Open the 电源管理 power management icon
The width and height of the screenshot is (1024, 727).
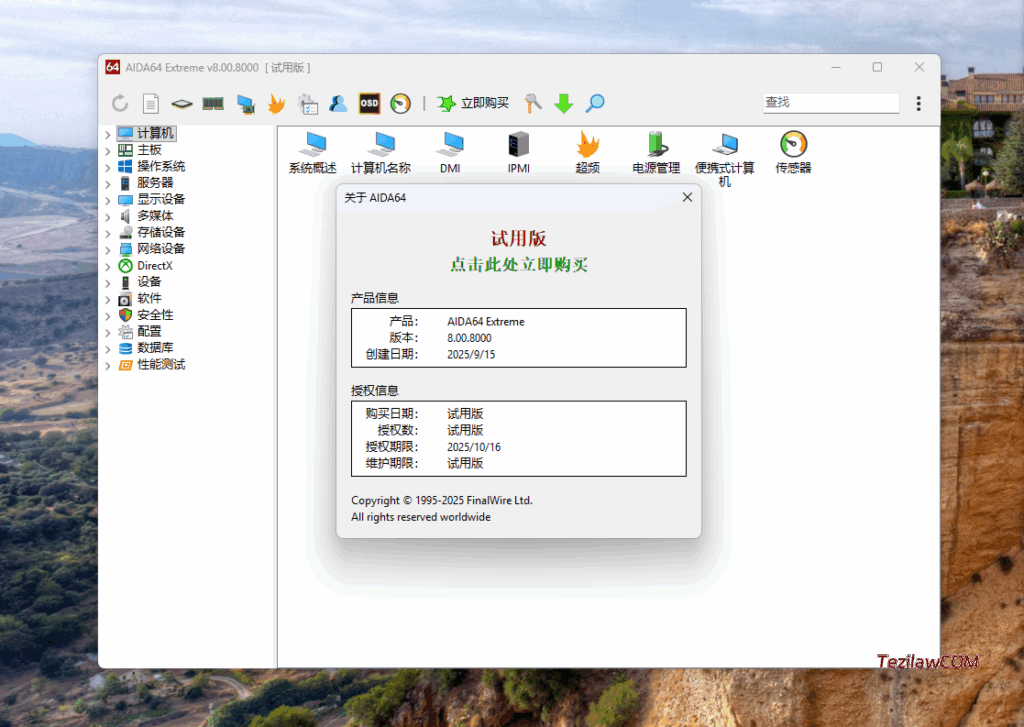click(x=656, y=152)
